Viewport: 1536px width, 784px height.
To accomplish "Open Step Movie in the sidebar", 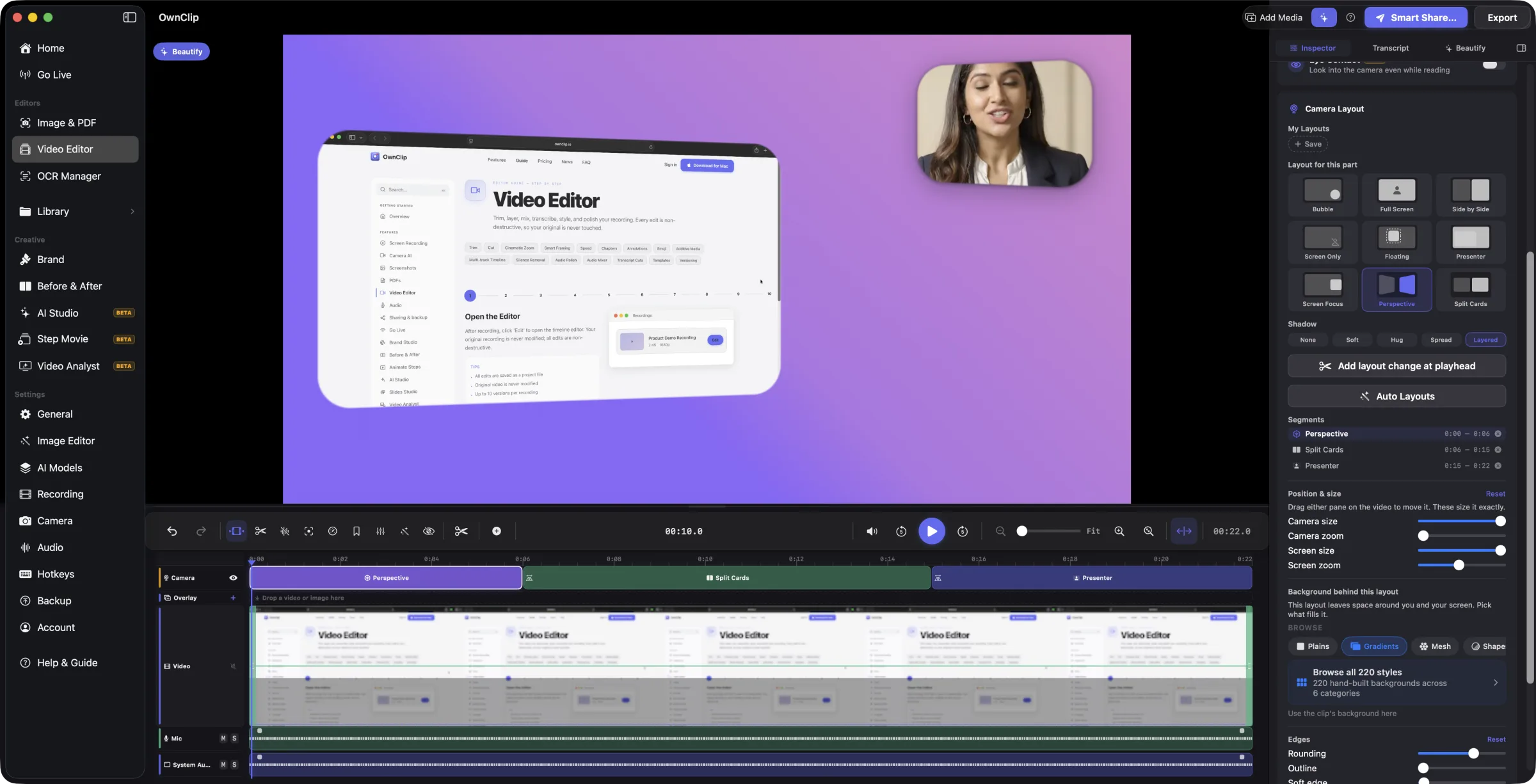I will [76, 339].
